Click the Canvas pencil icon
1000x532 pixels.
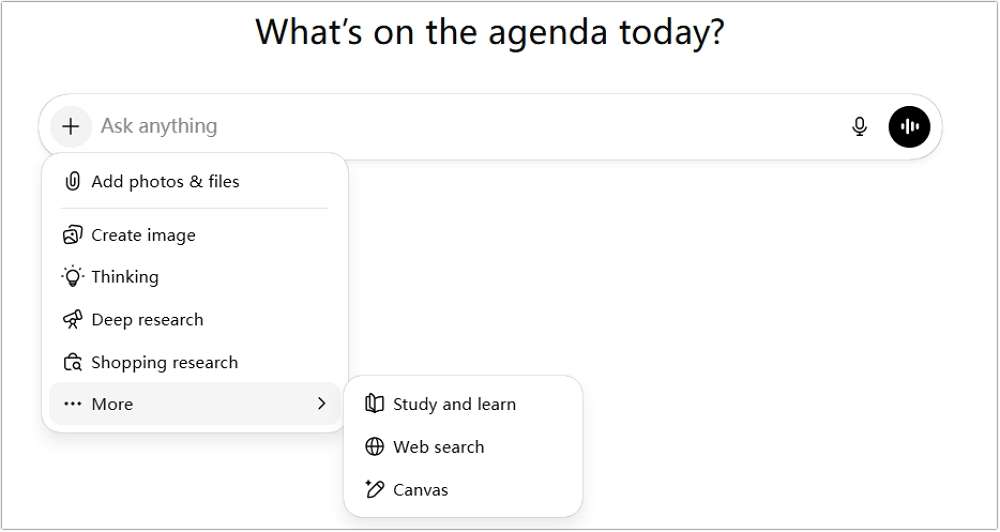point(375,490)
